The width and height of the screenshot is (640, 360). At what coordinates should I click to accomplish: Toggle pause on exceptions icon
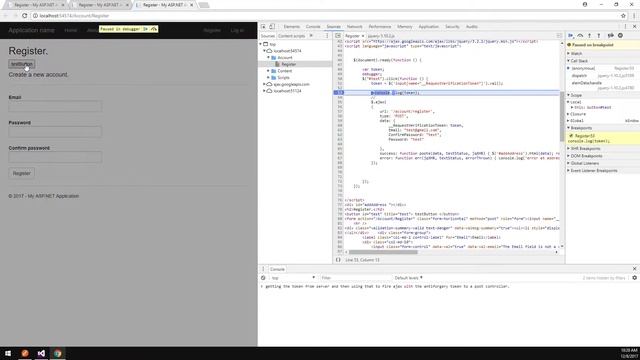click(x=620, y=36)
